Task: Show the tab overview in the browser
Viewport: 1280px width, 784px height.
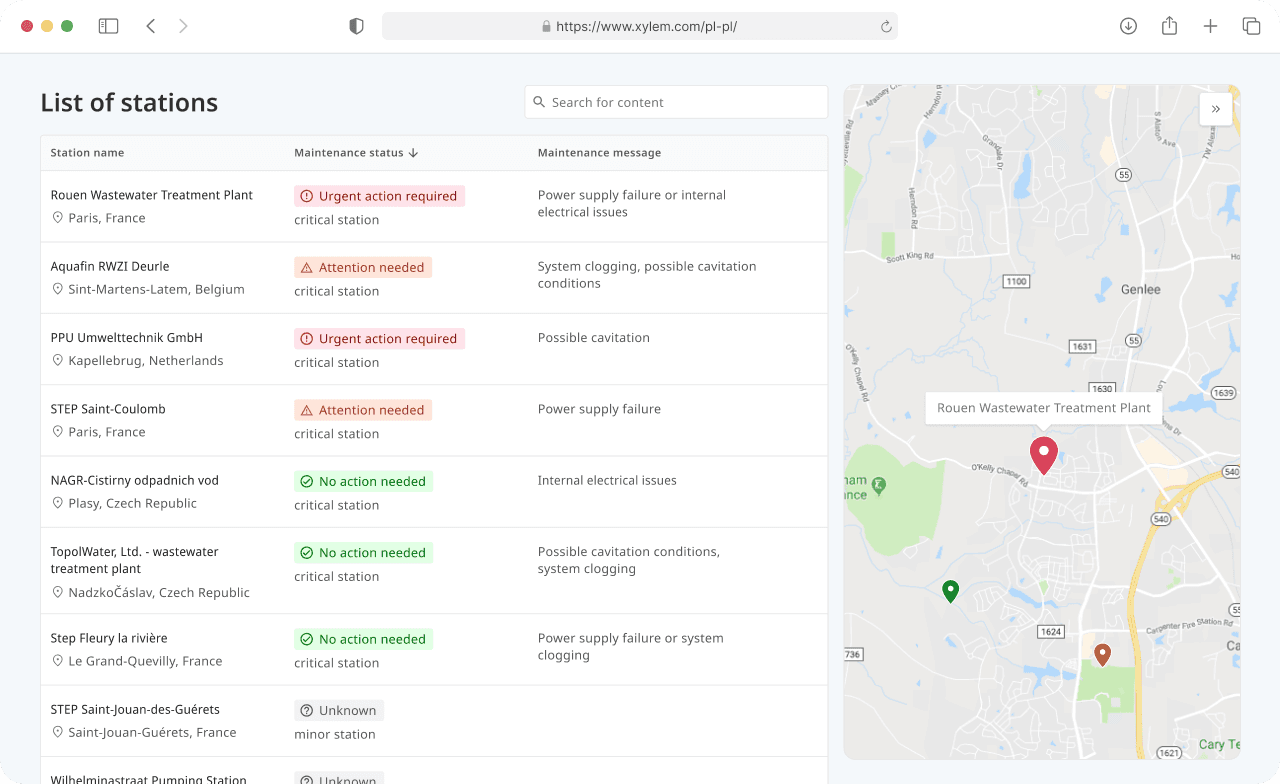Action: coord(1251,26)
